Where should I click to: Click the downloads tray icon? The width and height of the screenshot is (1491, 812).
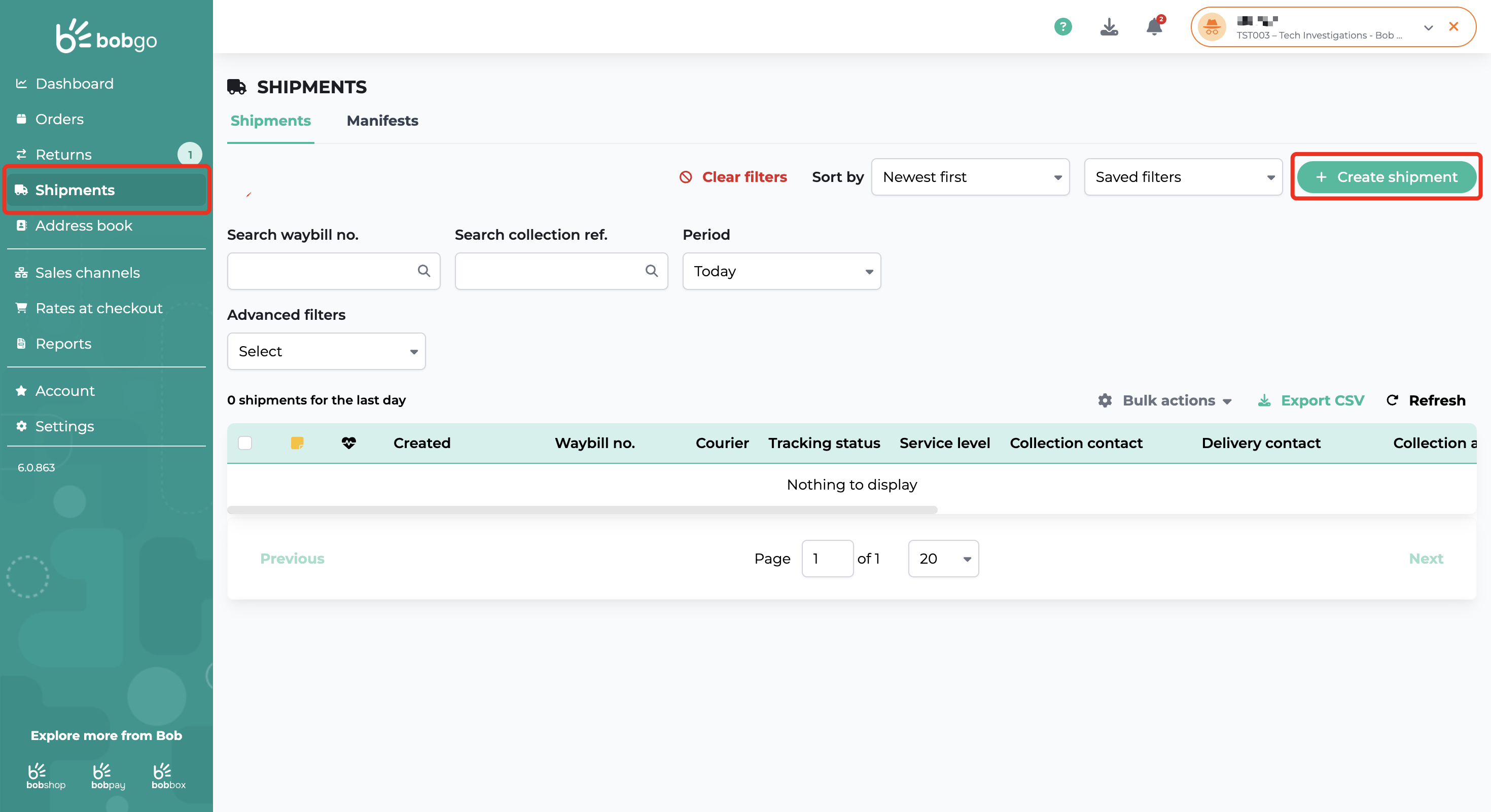(1109, 26)
